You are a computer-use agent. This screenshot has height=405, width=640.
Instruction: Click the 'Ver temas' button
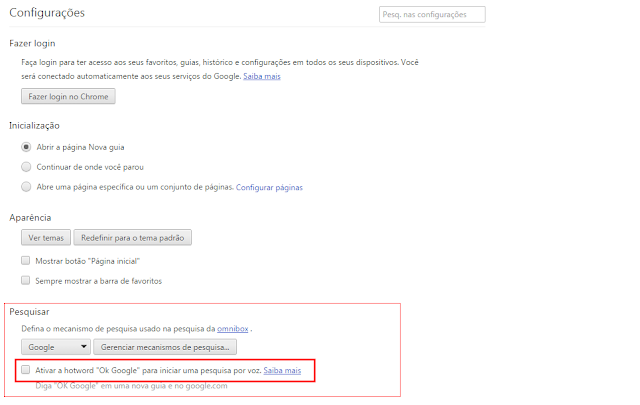[x=46, y=237]
